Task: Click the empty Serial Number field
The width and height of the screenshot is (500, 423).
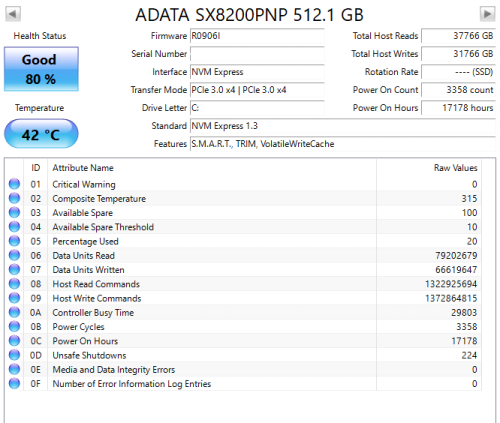Action: [257, 54]
